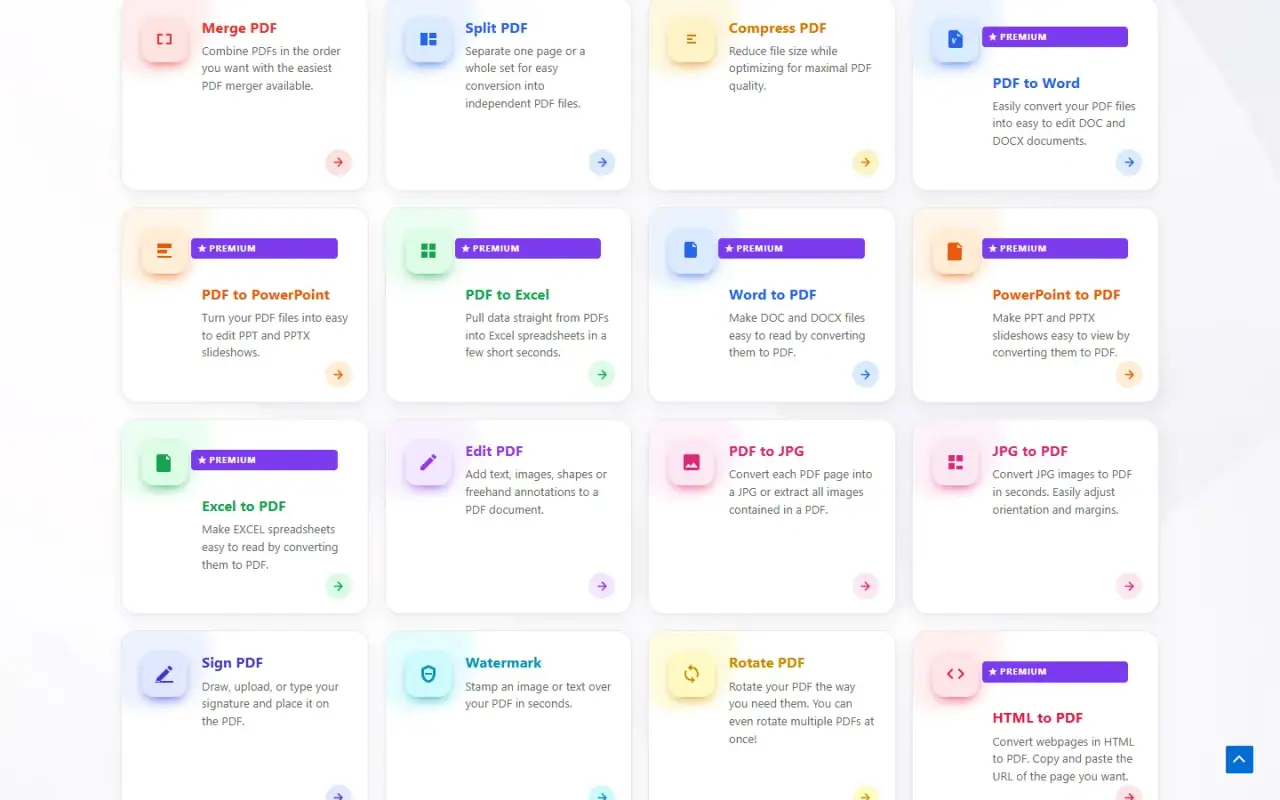Viewport: 1280px width, 800px height.
Task: Open the PDF to Word document icon
Action: click(x=955, y=40)
